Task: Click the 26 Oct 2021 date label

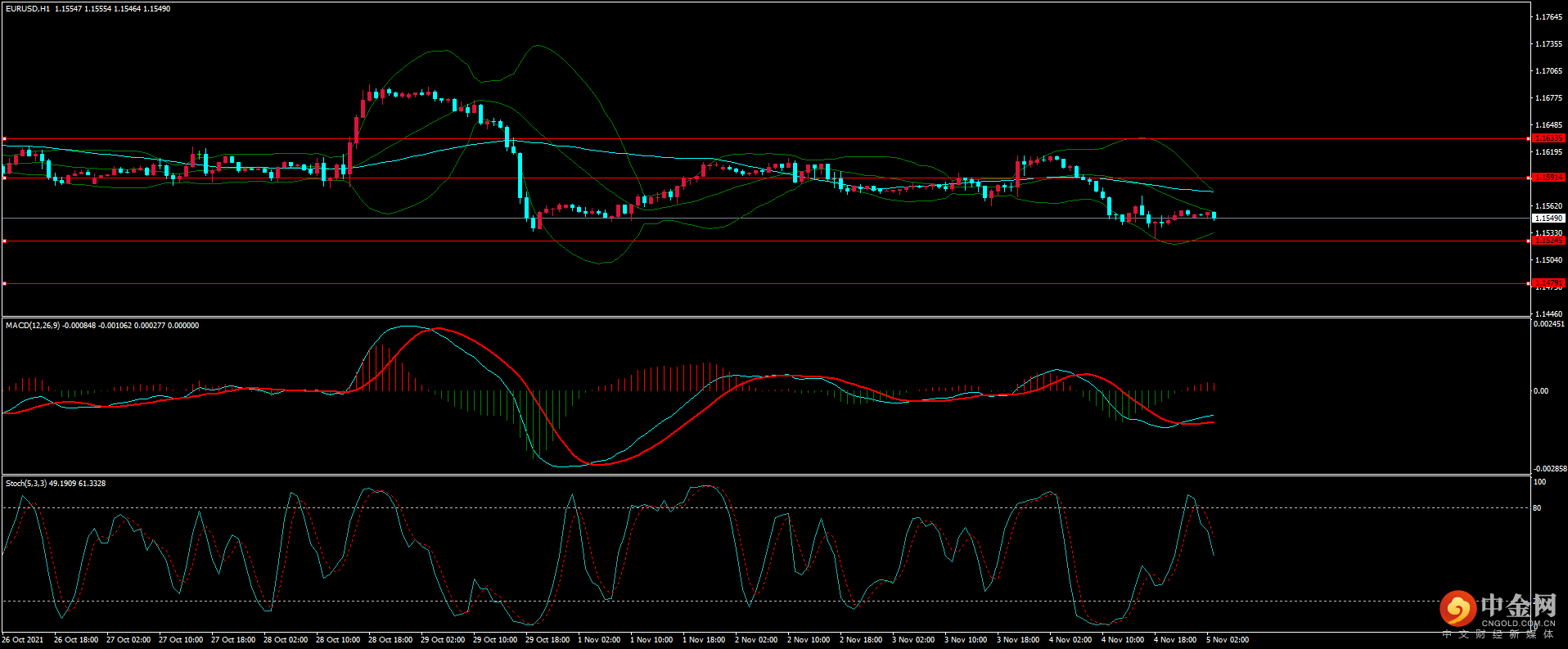Action: pyautogui.click(x=23, y=640)
